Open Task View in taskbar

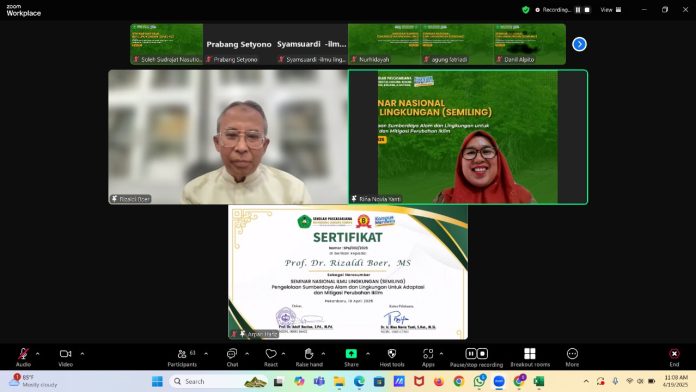(278, 381)
